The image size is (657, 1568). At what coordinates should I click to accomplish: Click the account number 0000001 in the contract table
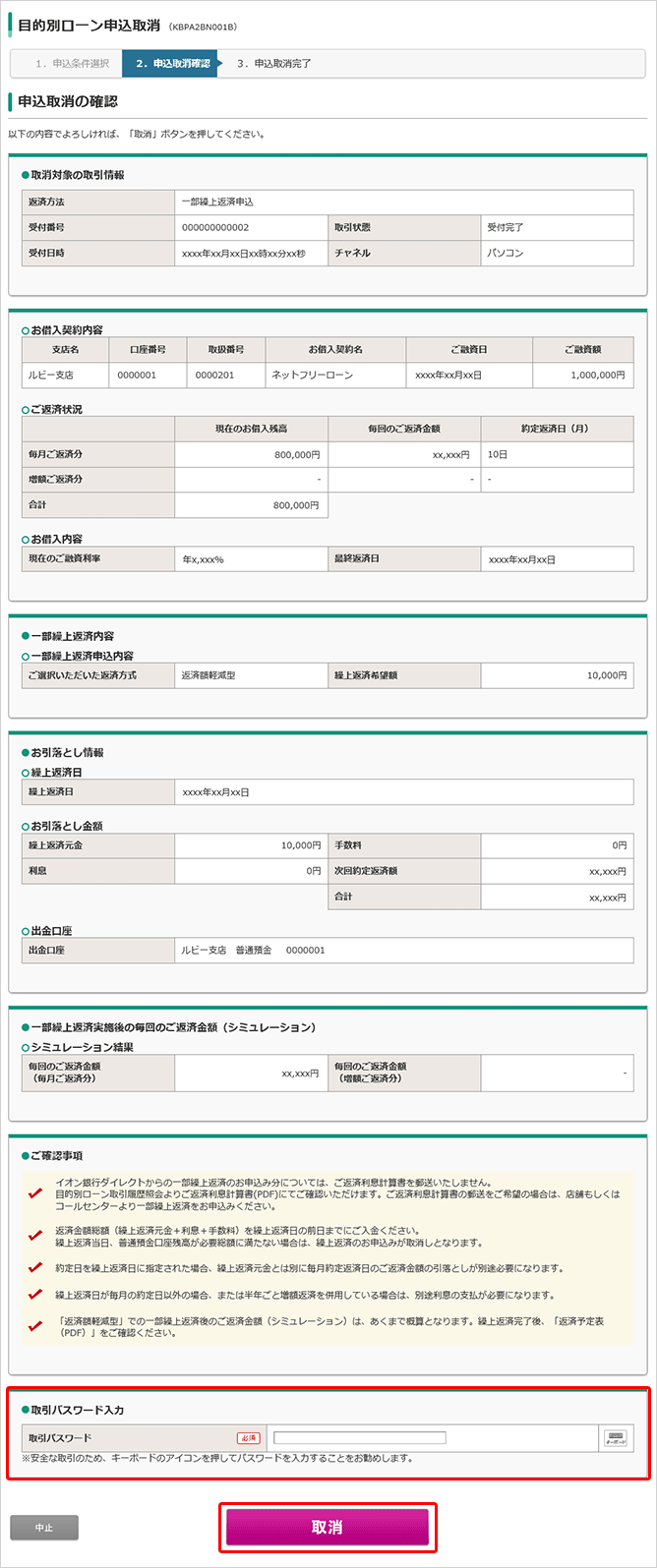[x=137, y=376]
